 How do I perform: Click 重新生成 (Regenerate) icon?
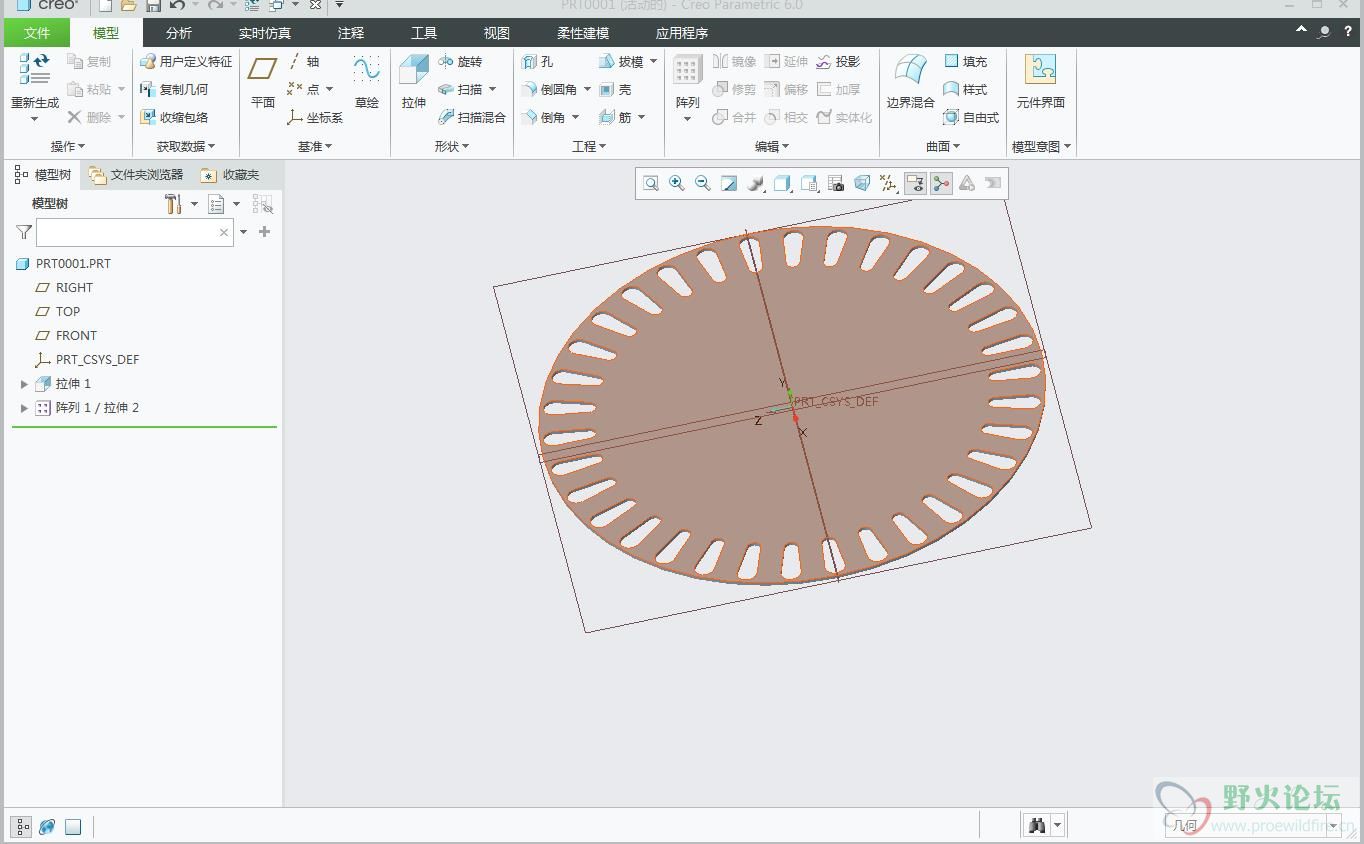pyautogui.click(x=34, y=69)
